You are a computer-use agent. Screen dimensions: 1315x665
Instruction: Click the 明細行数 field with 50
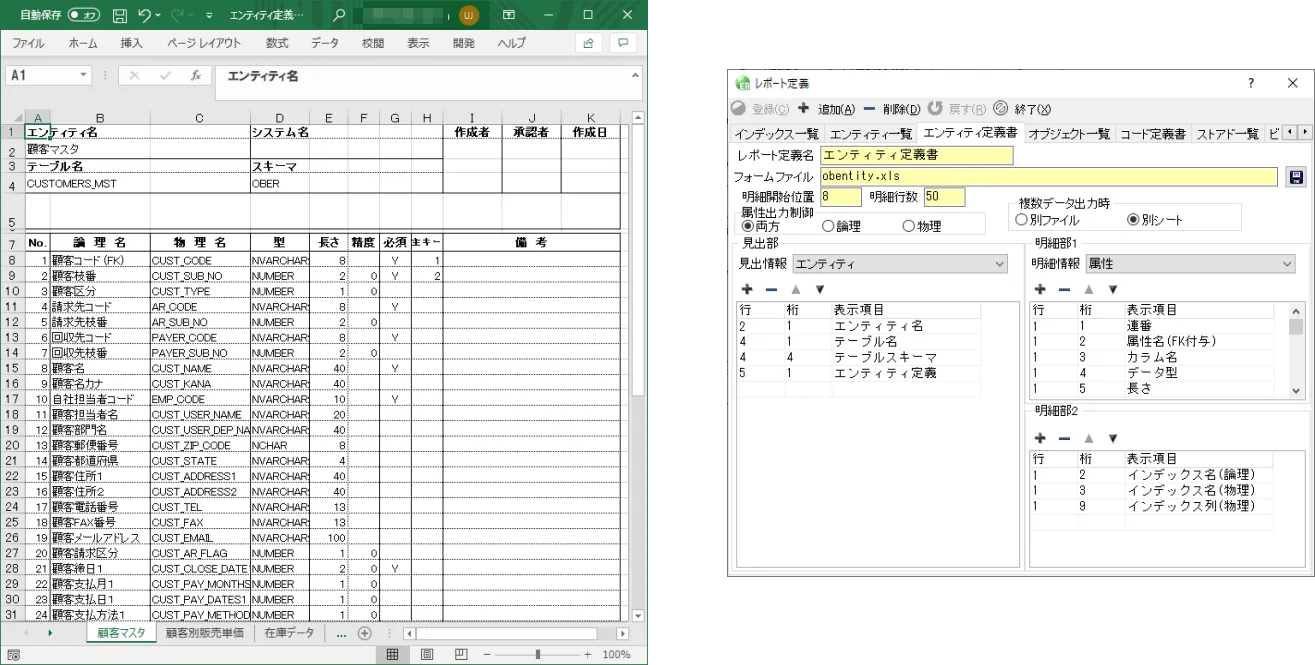(x=945, y=197)
